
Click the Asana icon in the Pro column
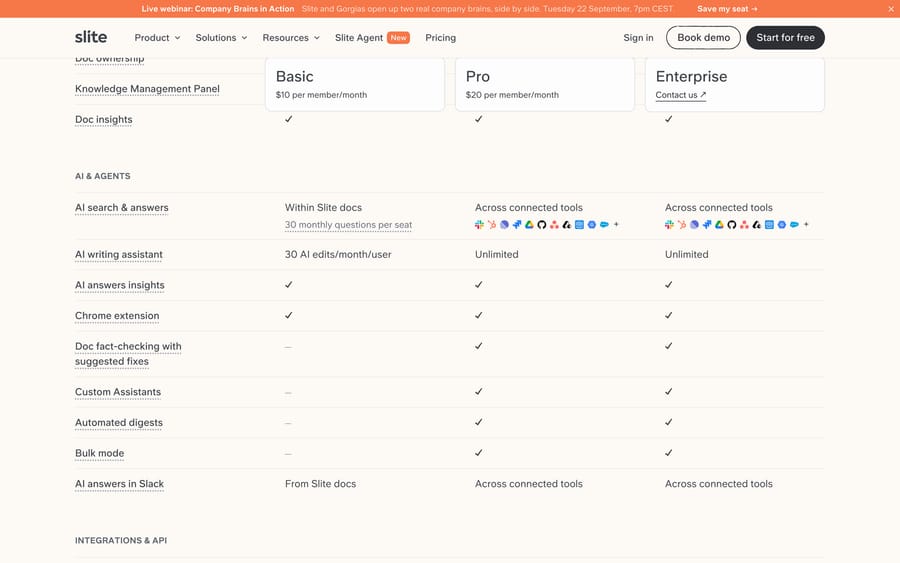tap(554, 224)
